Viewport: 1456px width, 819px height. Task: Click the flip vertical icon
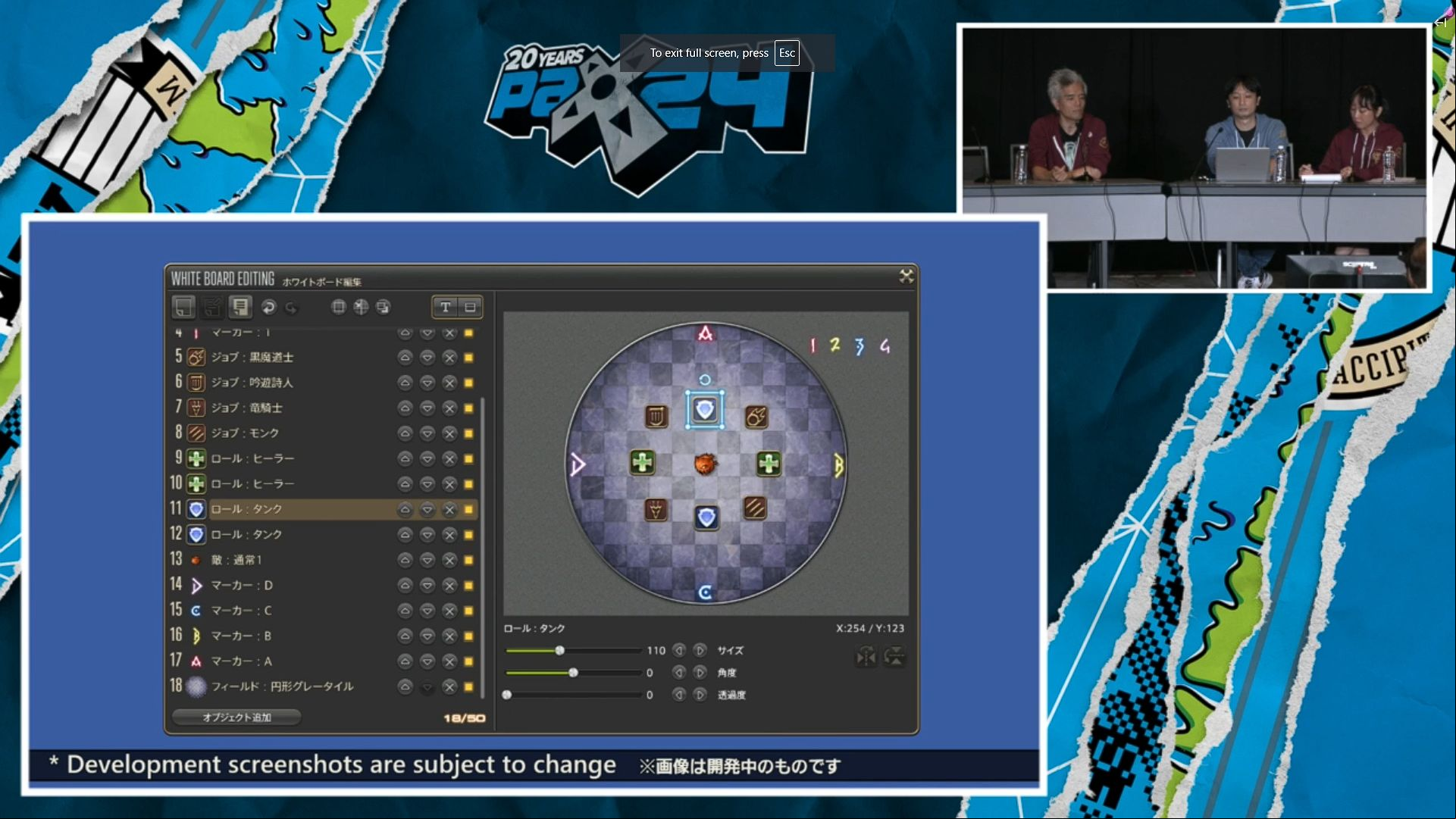[x=894, y=656]
